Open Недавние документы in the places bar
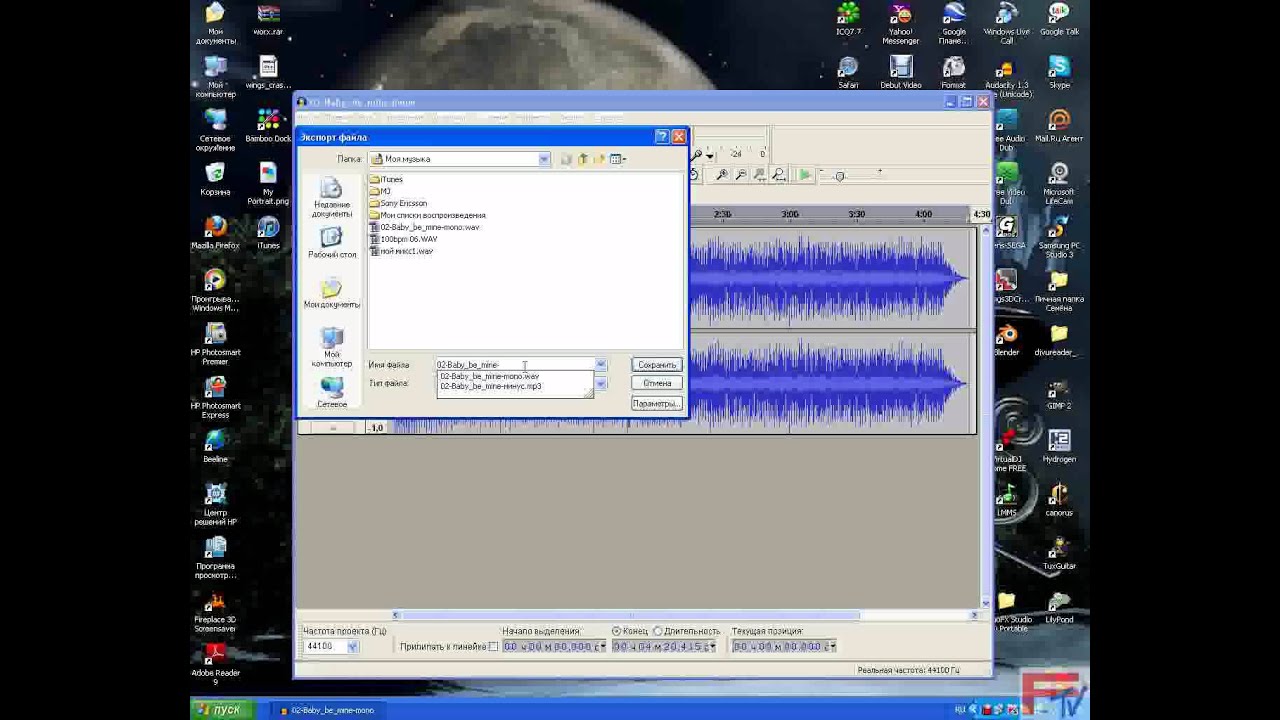Image resolution: width=1280 pixels, height=720 pixels. point(331,198)
